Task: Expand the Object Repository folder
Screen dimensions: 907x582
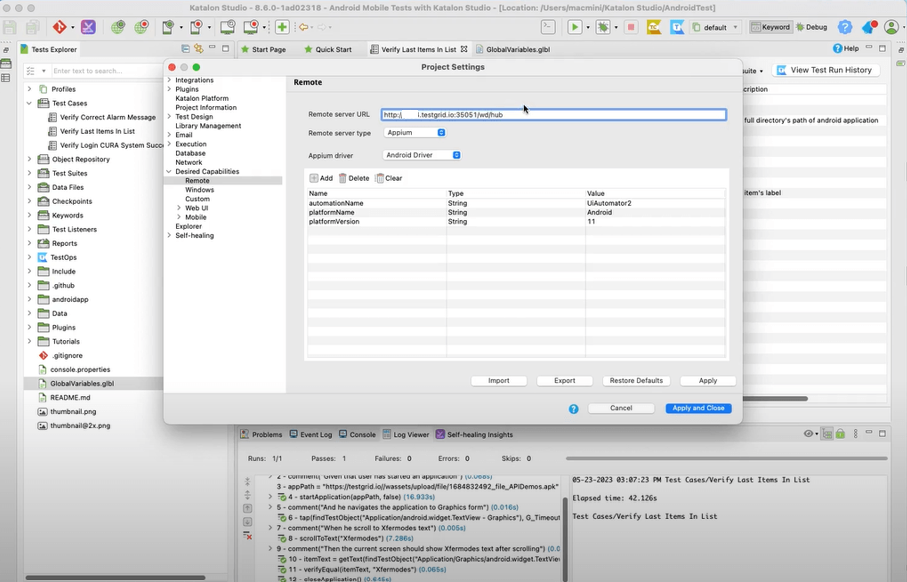Action: (x=30, y=159)
